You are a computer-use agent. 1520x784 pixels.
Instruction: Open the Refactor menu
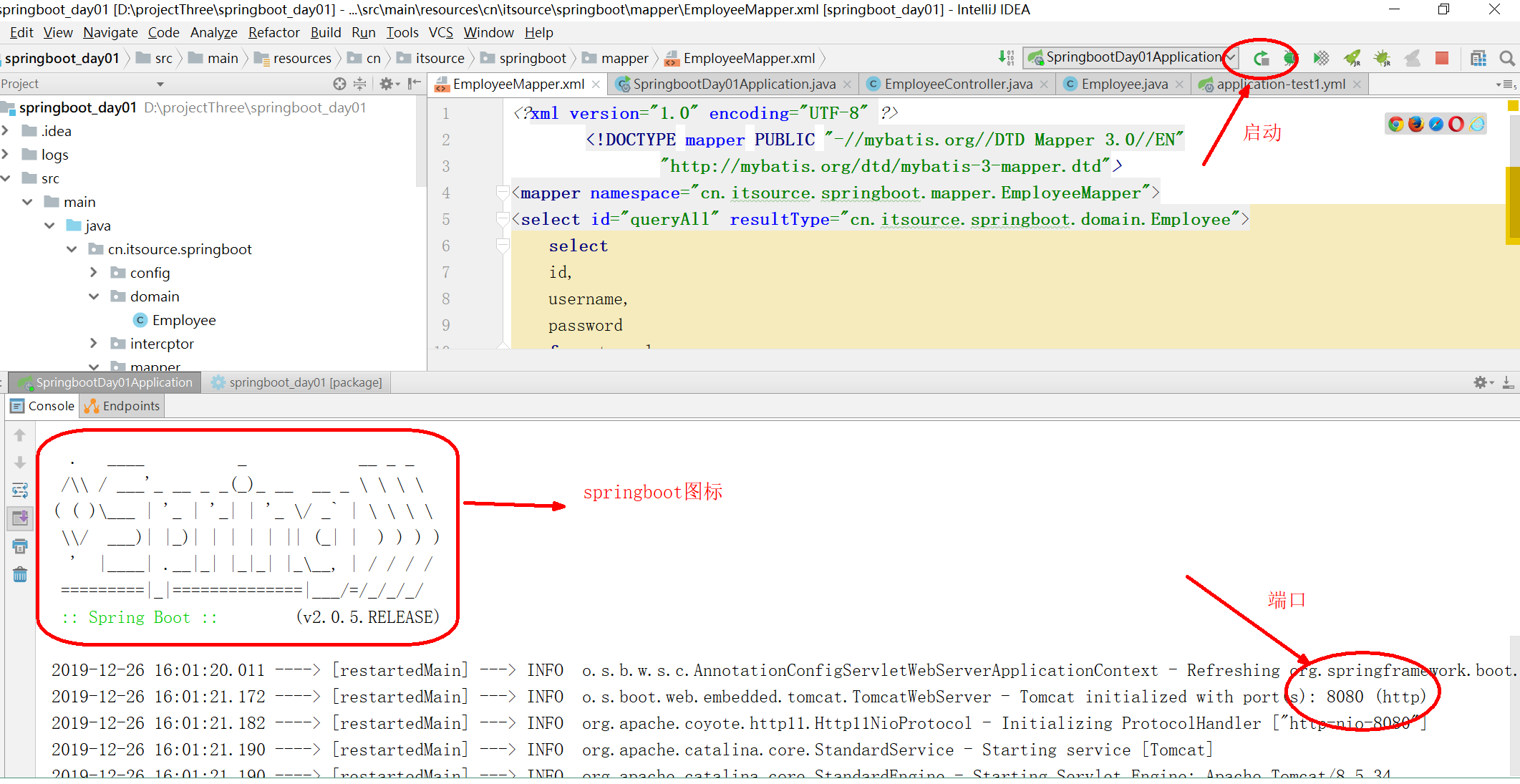click(x=273, y=32)
